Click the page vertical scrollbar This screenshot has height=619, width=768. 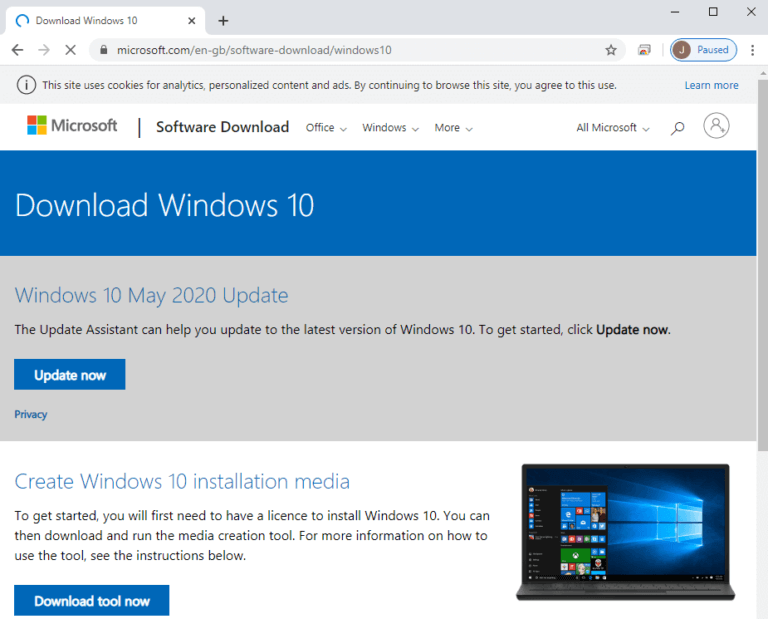[x=763, y=264]
